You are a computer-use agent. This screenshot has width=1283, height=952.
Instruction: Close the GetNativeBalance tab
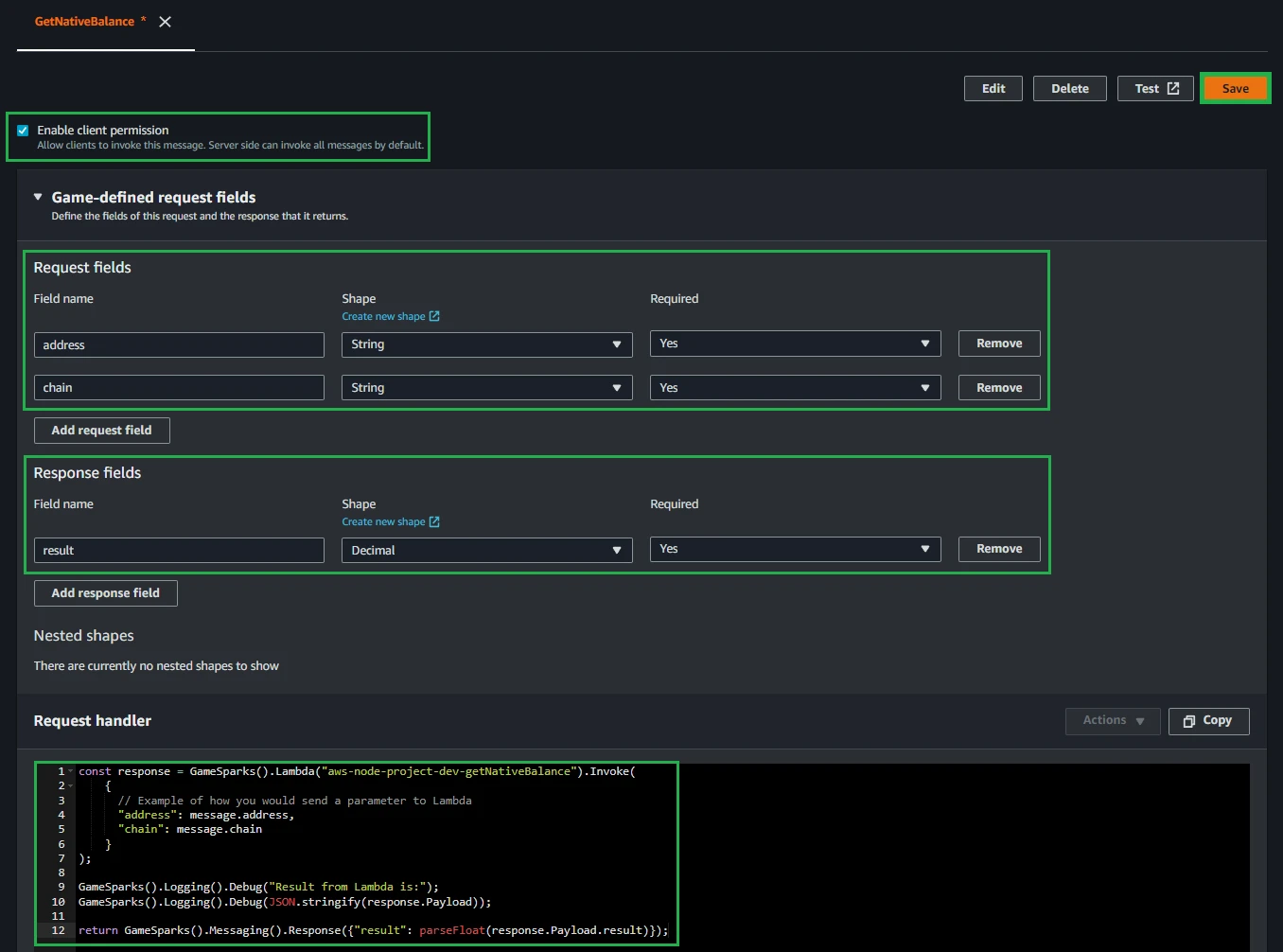click(x=166, y=22)
